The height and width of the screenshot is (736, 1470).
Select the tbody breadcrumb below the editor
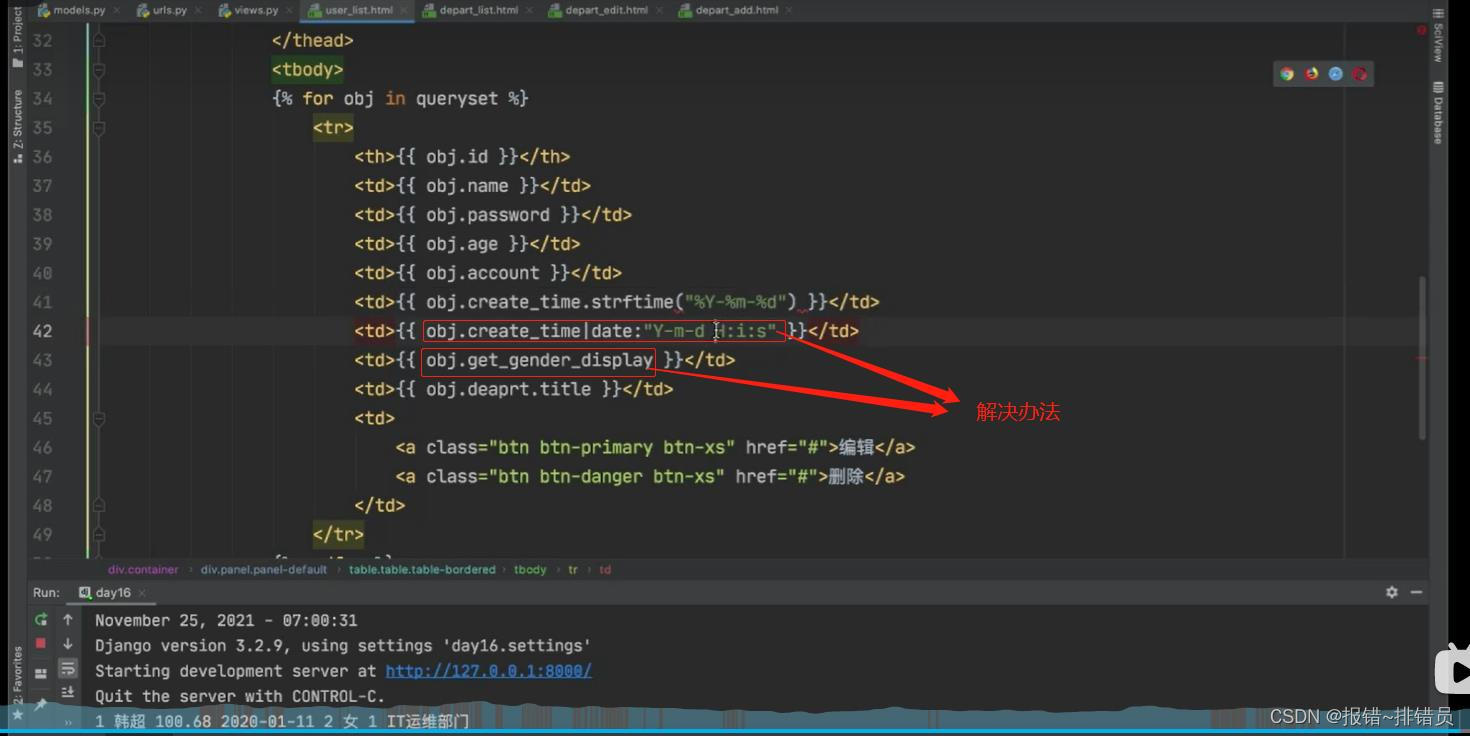(530, 569)
